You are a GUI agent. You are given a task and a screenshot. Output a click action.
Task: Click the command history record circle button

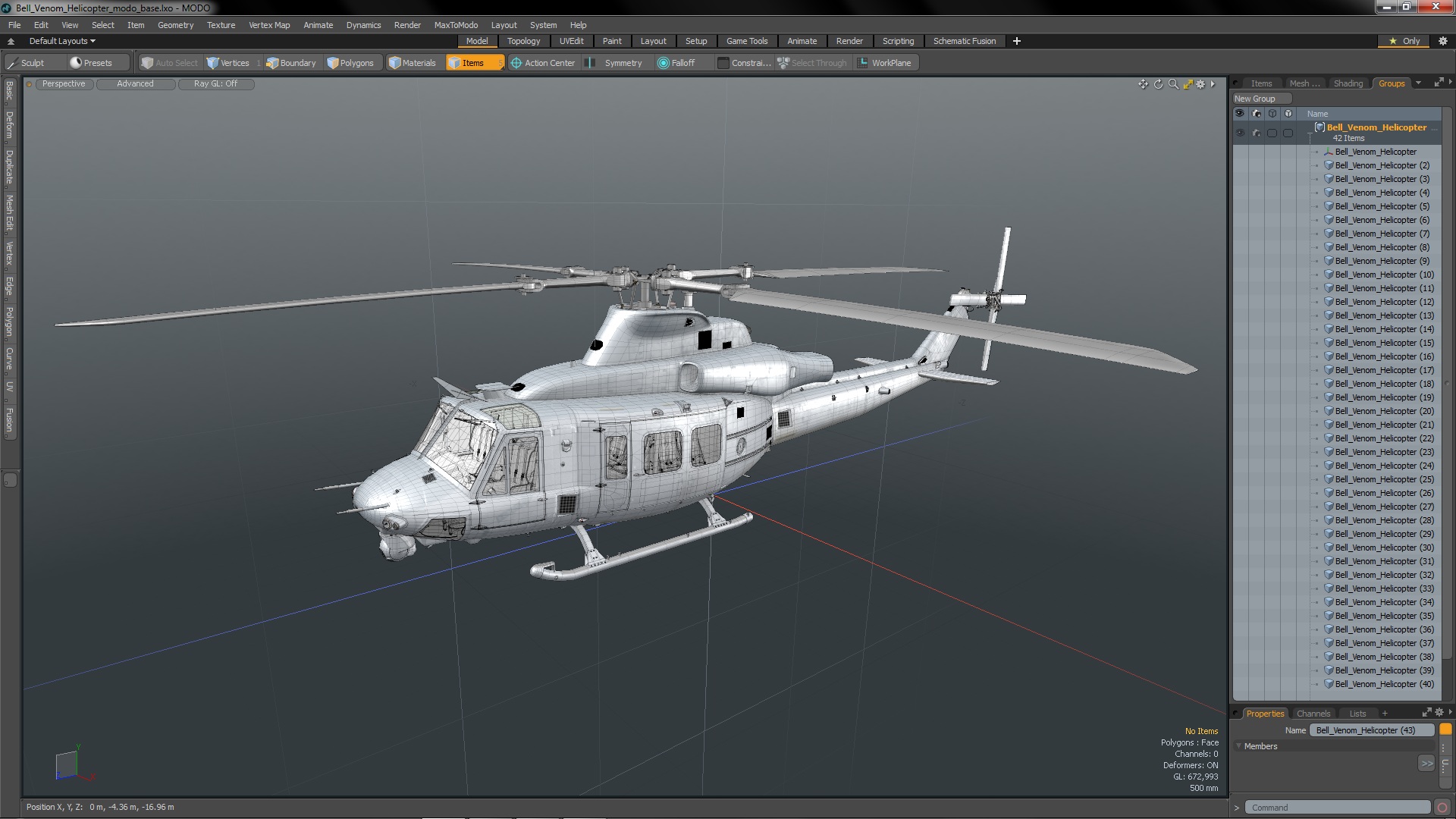coord(1442,808)
